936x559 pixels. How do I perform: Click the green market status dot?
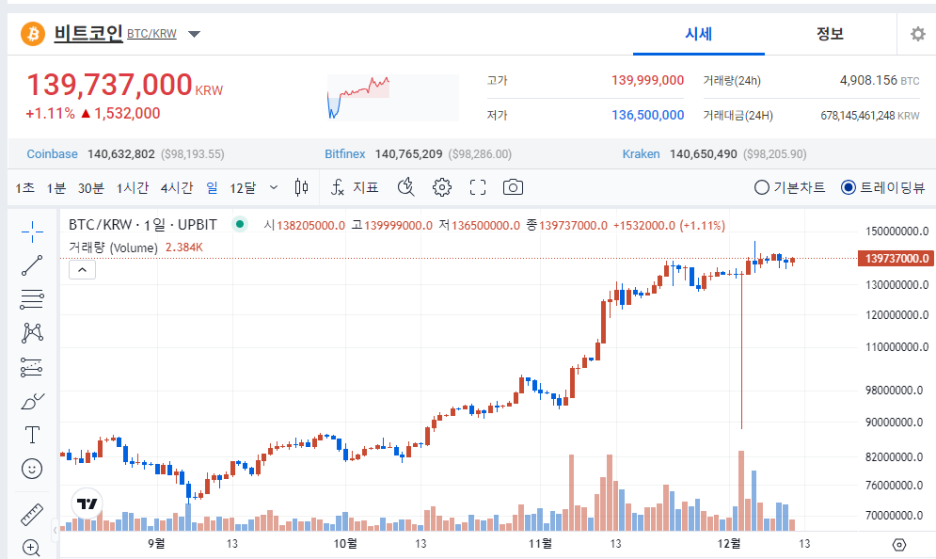click(x=239, y=225)
